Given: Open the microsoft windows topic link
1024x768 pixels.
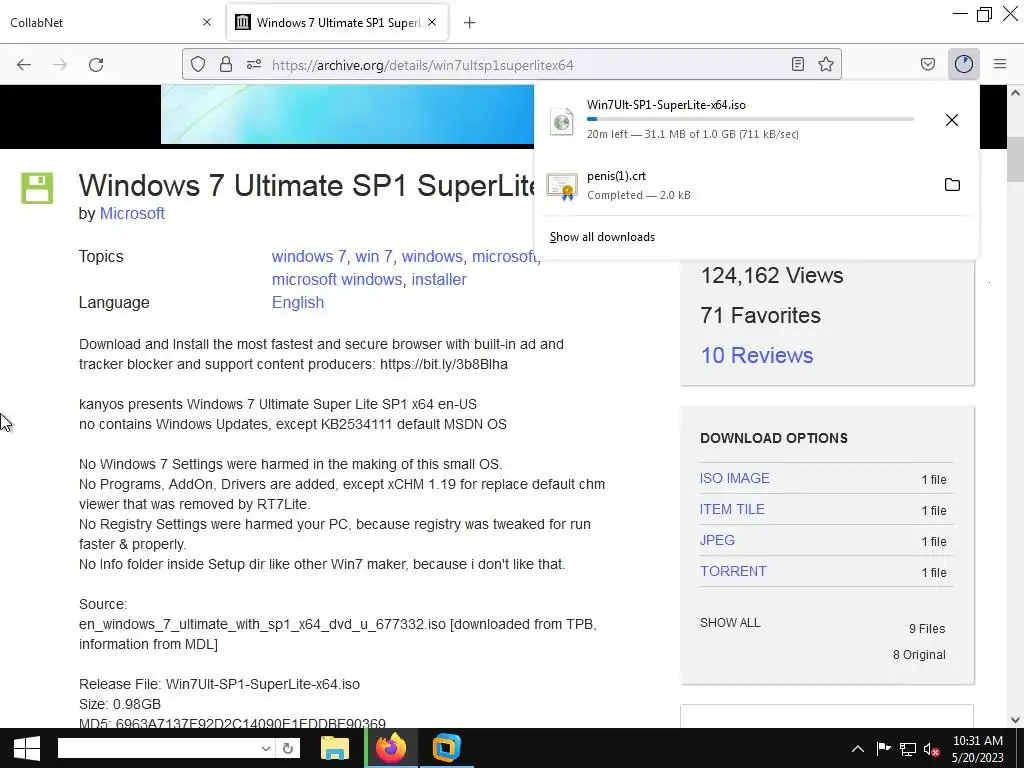Looking at the screenshot, I should [337, 280].
